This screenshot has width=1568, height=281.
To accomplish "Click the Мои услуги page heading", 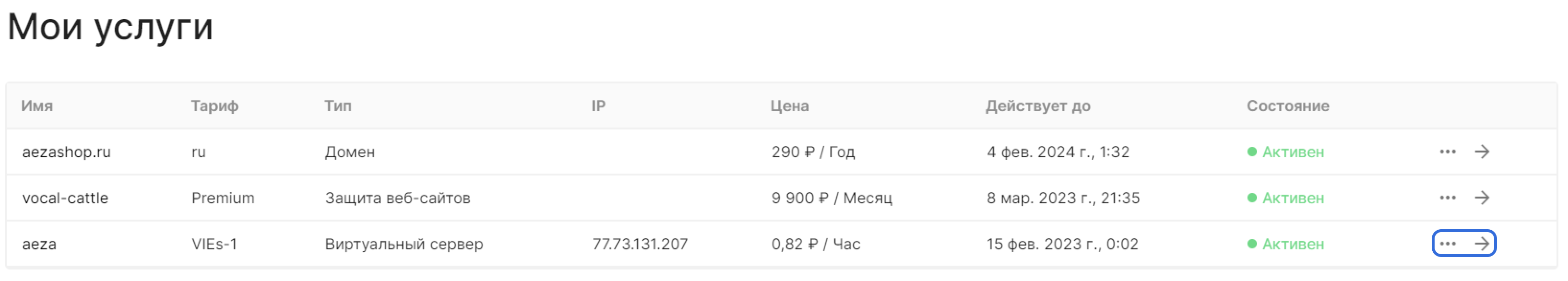I will 110,27.
